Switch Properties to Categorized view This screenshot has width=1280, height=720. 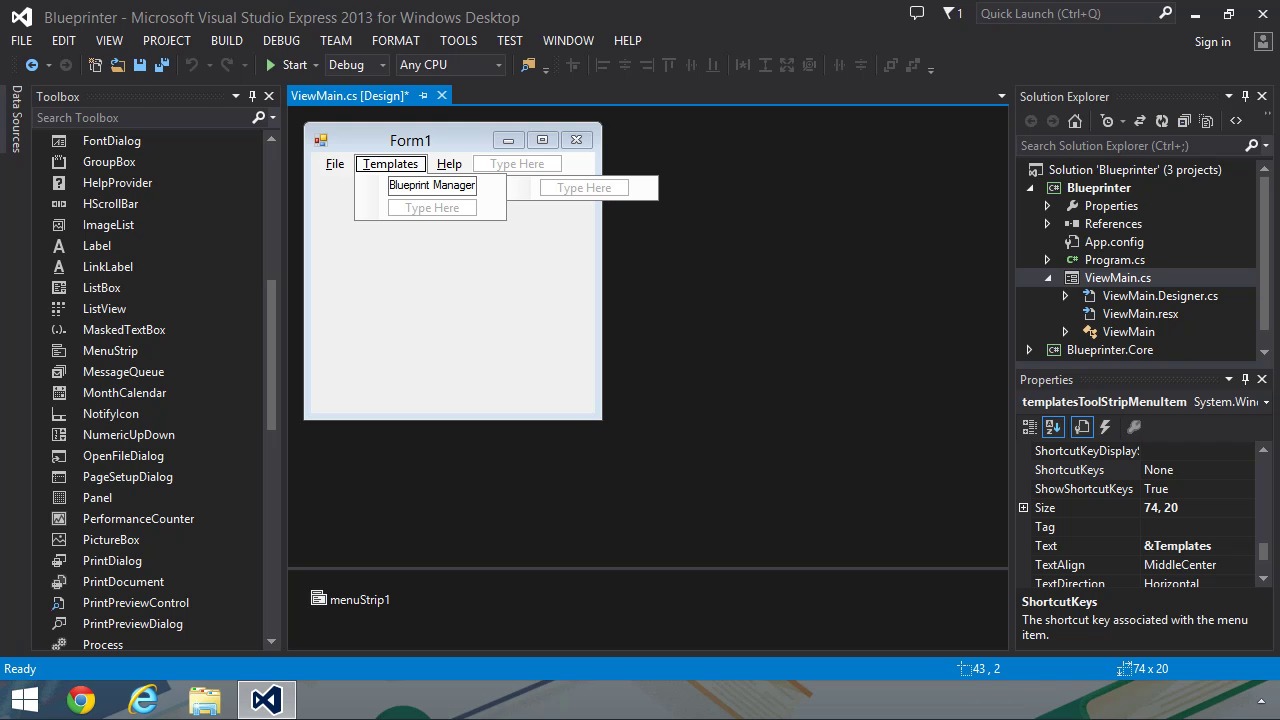click(1029, 427)
